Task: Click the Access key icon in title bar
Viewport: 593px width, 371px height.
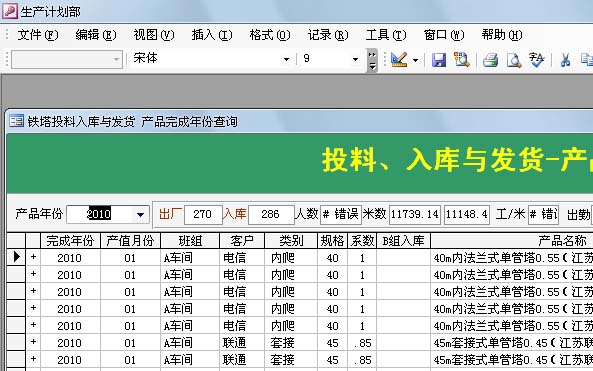Action: coord(9,11)
